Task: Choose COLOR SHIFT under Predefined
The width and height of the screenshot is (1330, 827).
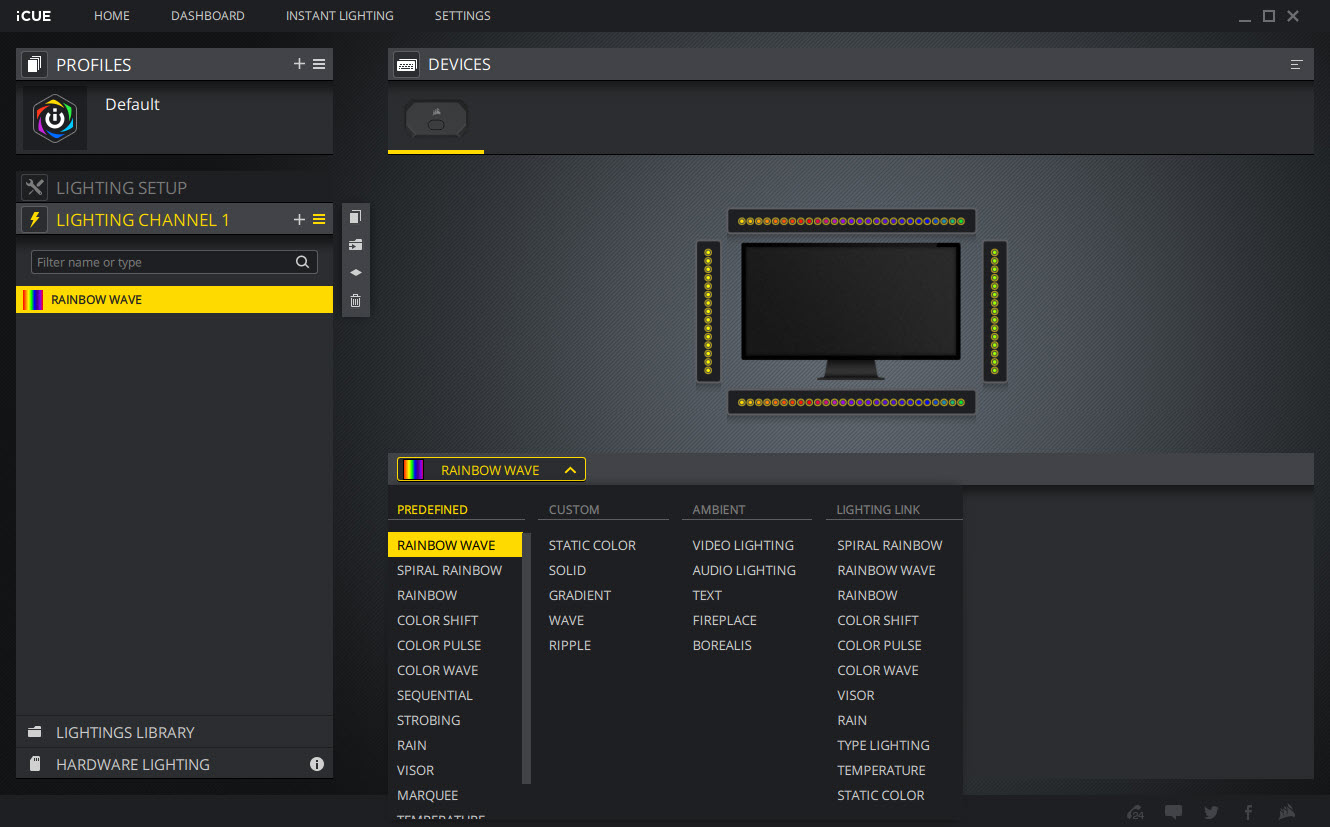Action: coord(438,620)
